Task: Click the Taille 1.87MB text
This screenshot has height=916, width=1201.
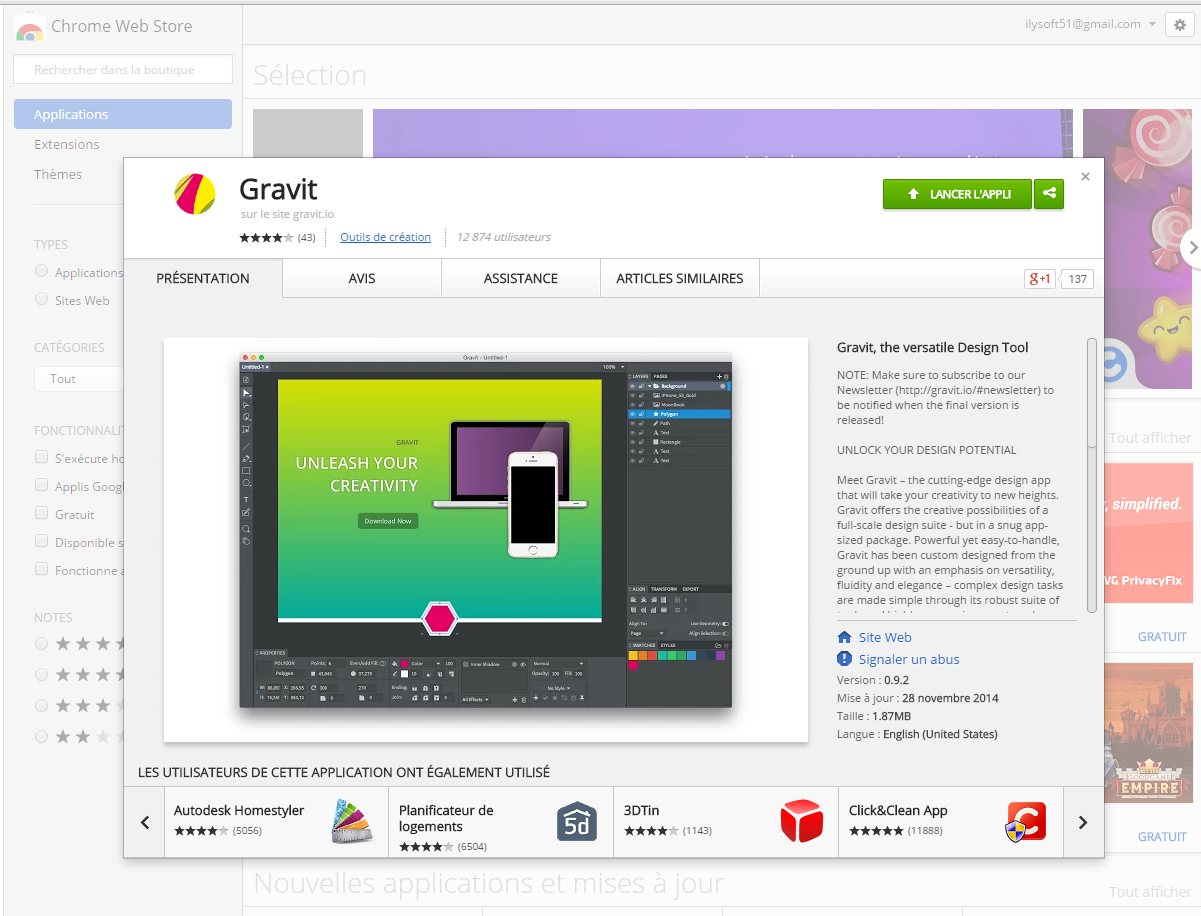Action: (873, 716)
